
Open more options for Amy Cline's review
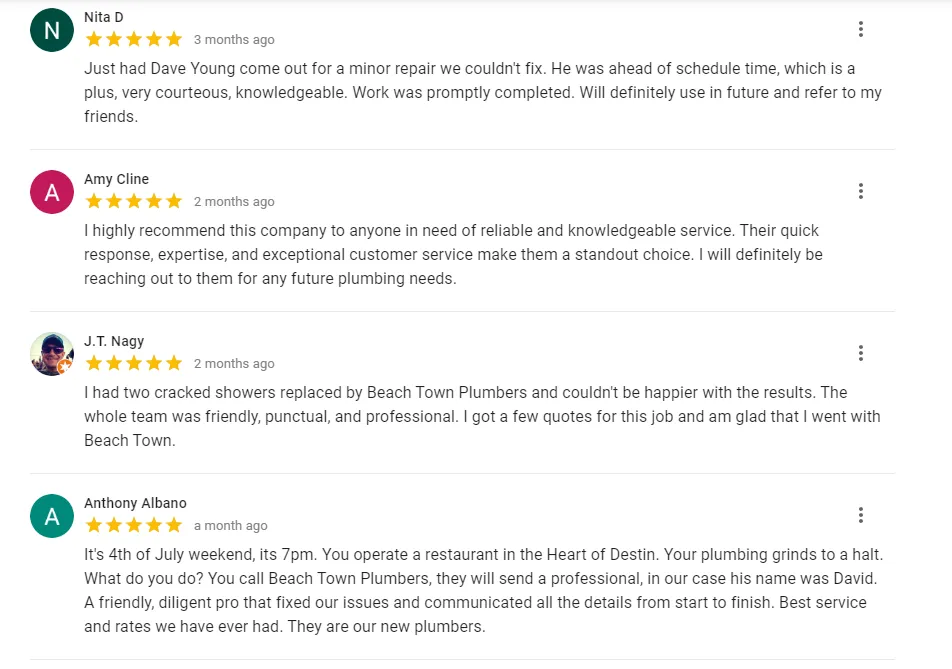[x=860, y=191]
